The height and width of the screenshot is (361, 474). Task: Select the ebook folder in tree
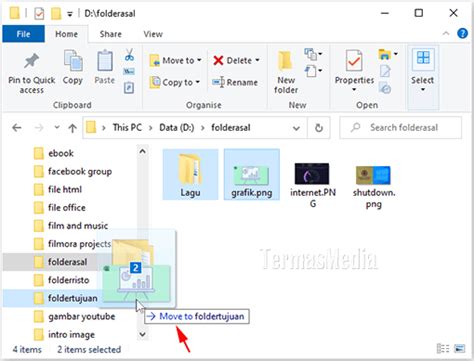(61, 153)
